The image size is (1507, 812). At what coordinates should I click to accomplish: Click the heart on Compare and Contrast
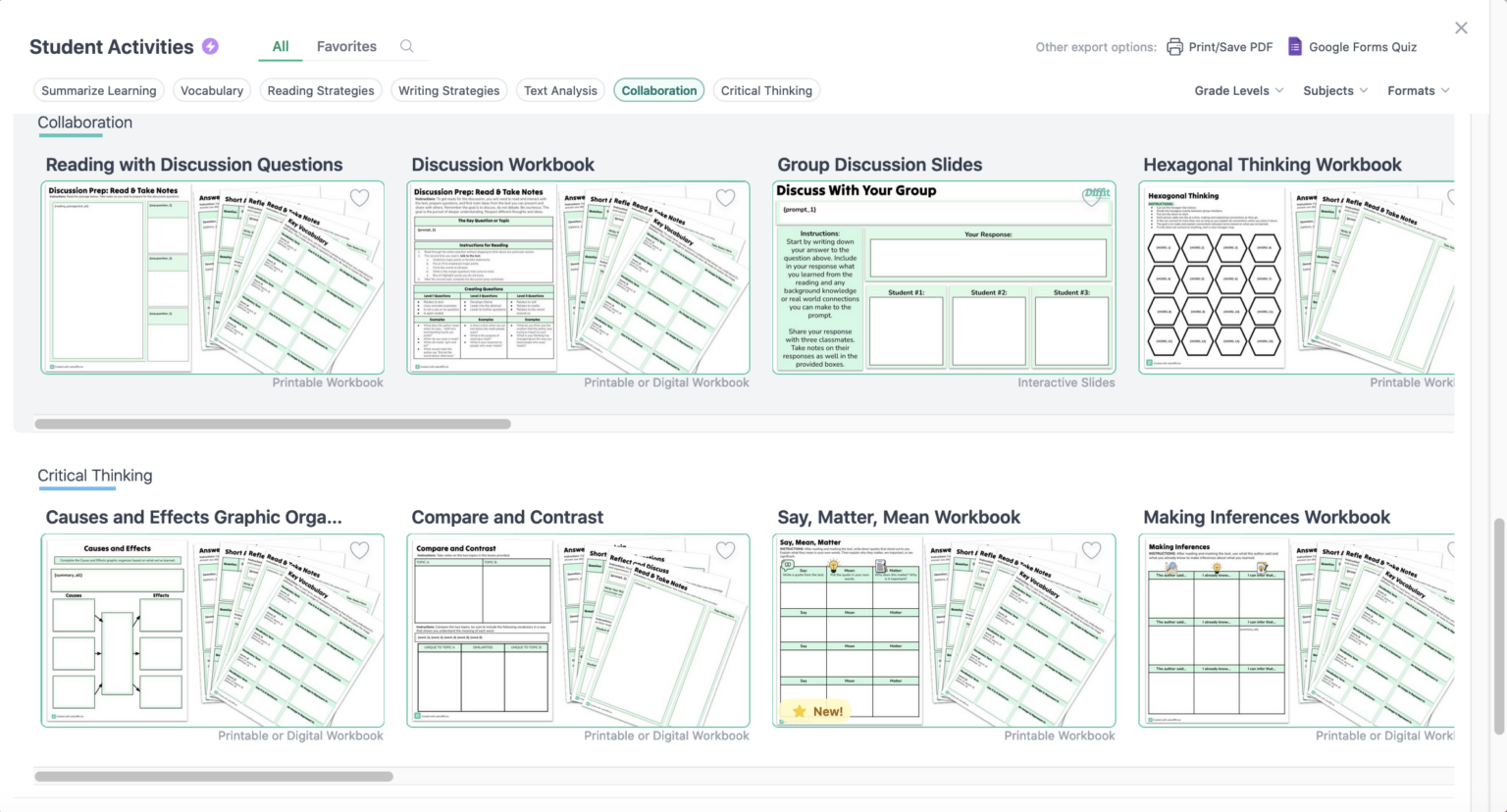[x=725, y=550]
